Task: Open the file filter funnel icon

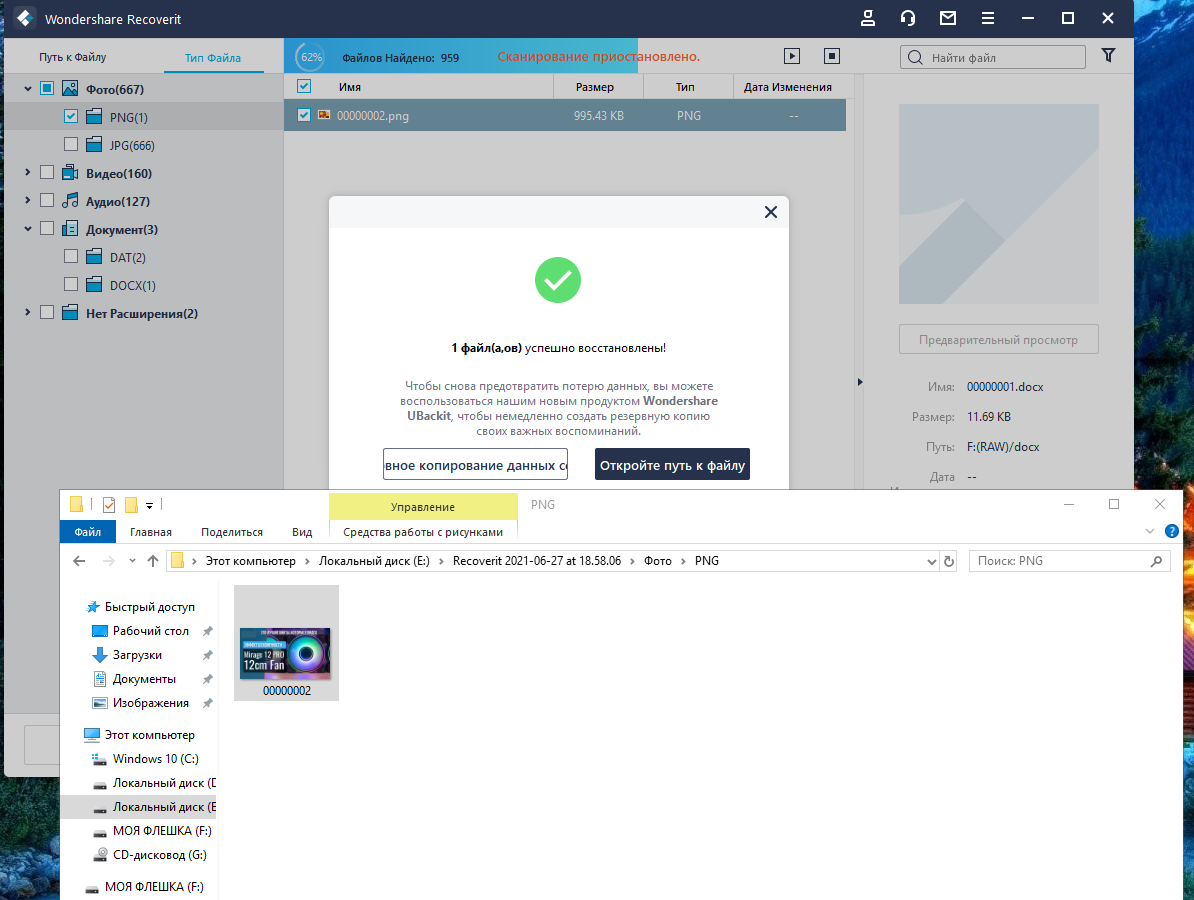Action: tap(1109, 55)
